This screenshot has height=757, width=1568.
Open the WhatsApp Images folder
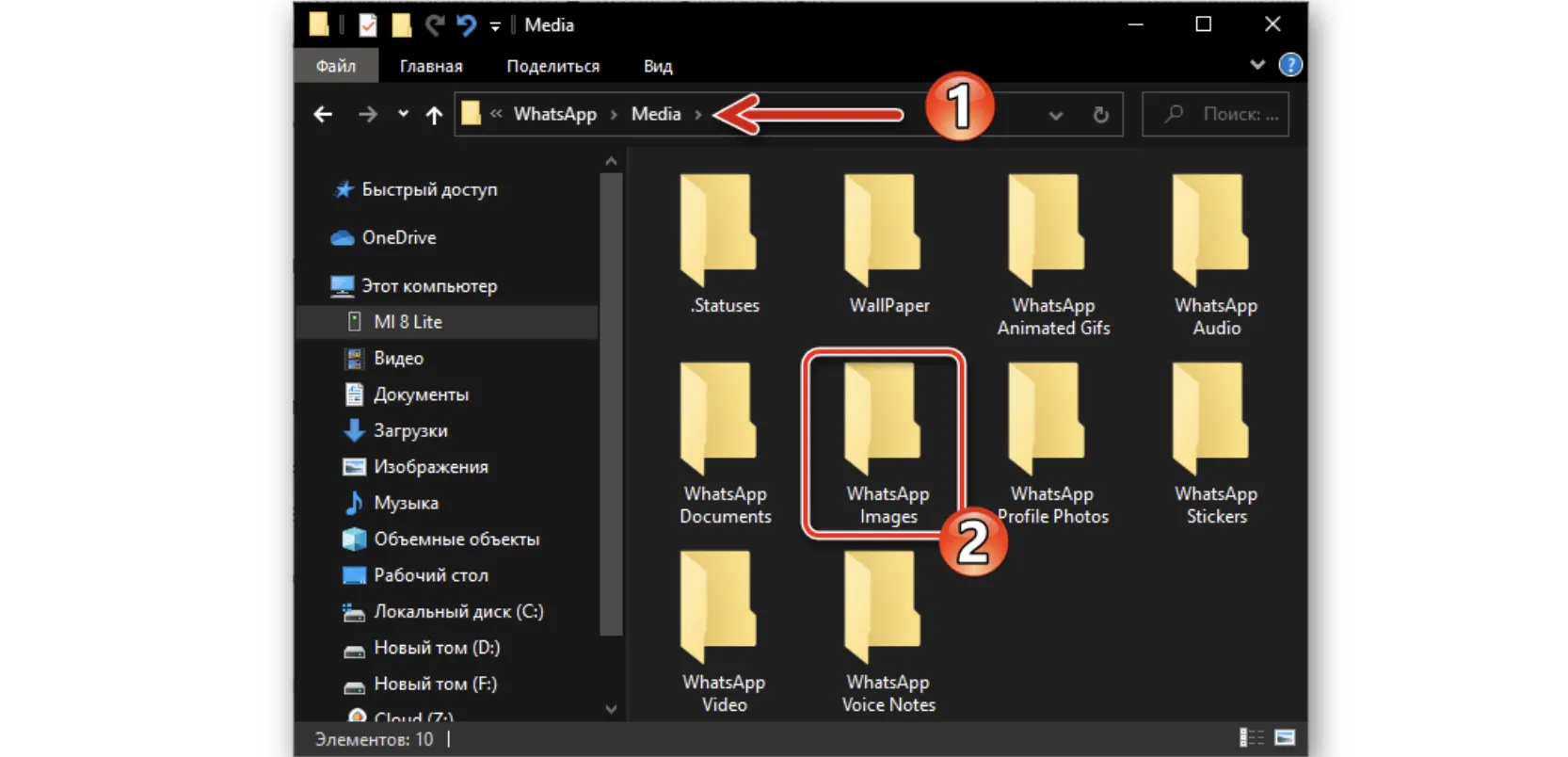pos(887,443)
